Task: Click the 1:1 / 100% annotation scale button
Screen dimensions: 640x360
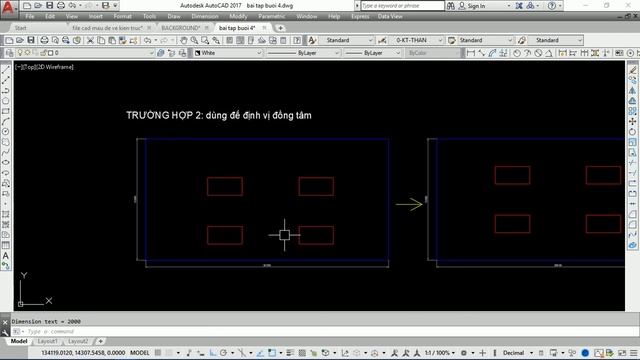Action: click(x=439, y=353)
